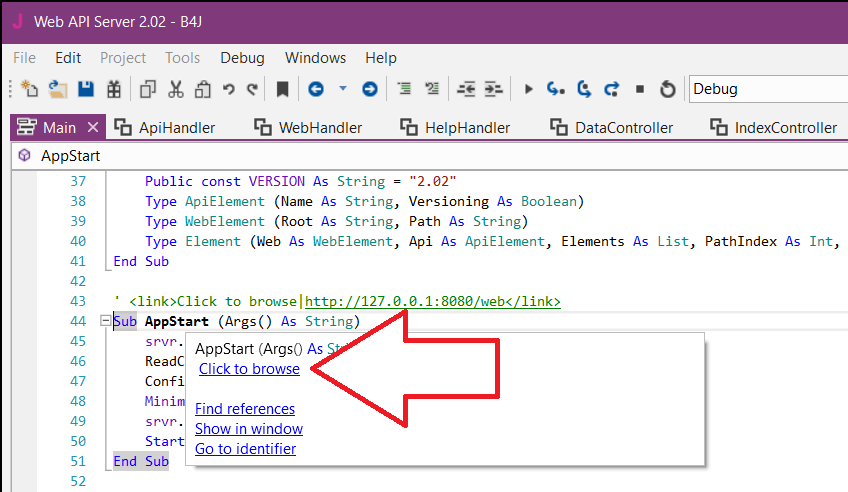
Task: Switch to the IndexController tab
Action: [x=773, y=128]
